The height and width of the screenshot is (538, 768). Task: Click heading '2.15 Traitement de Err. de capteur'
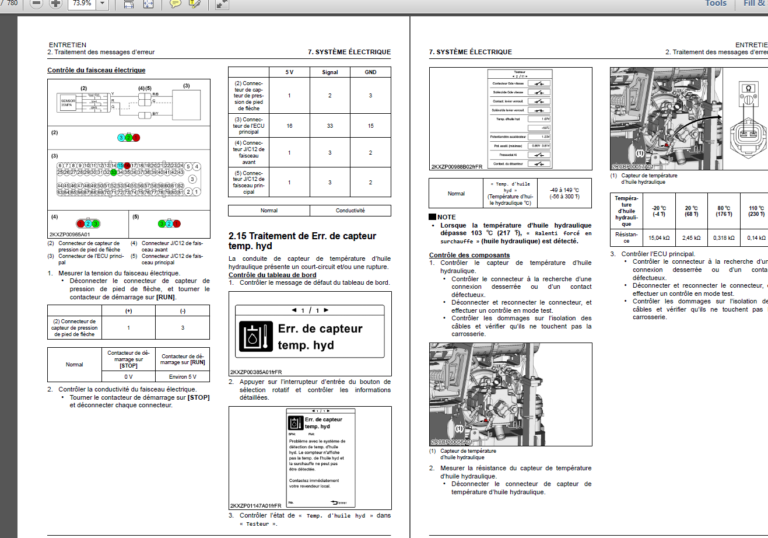click(302, 236)
